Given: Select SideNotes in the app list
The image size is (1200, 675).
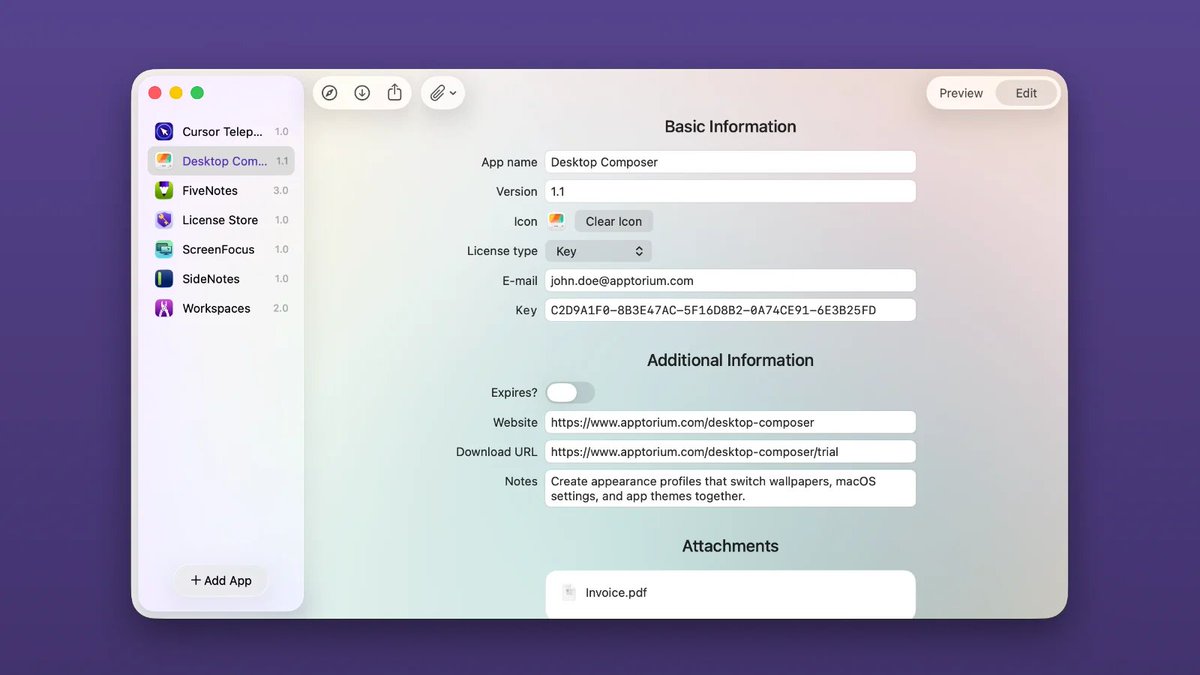Looking at the screenshot, I should point(221,279).
